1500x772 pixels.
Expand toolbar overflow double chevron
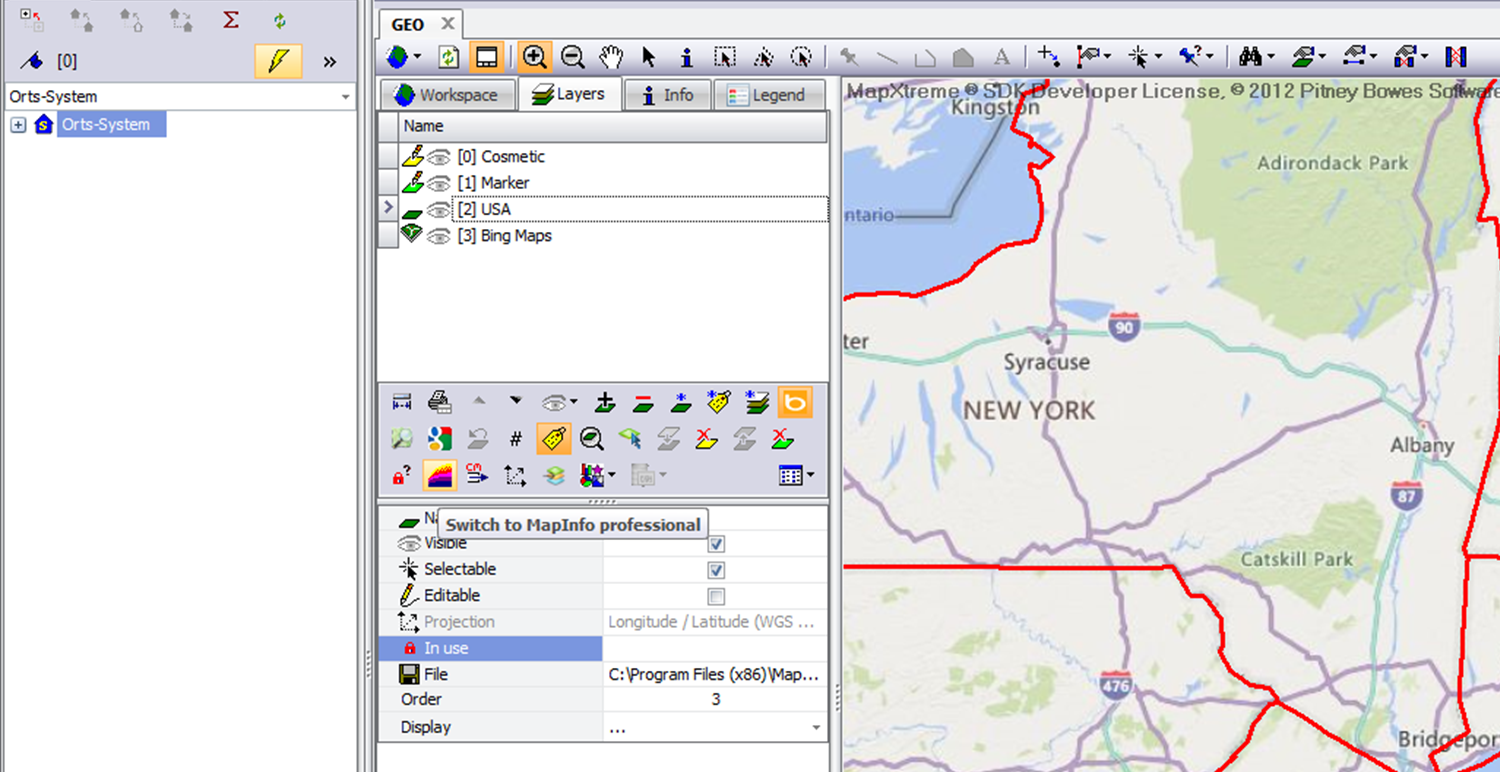tap(330, 62)
